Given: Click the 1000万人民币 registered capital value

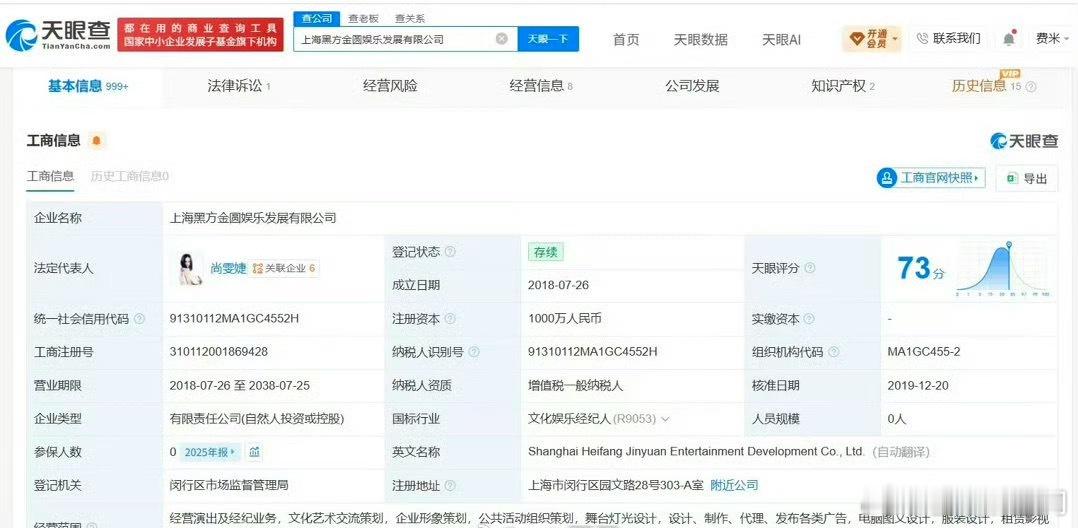Looking at the screenshot, I should tap(565, 319).
